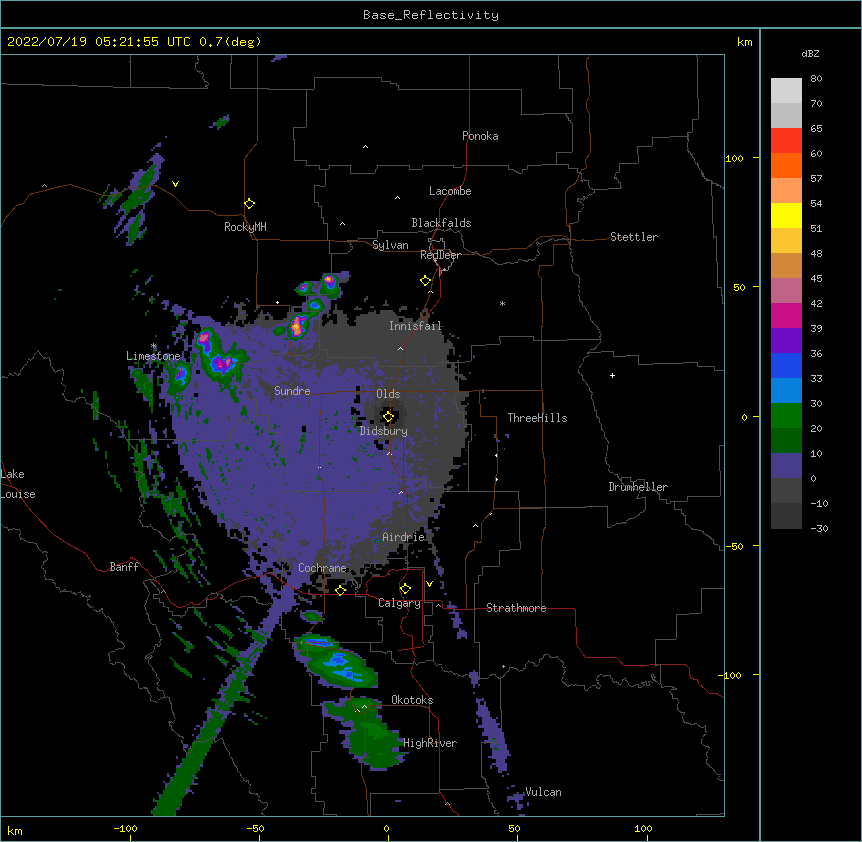The image size is (862, 842).
Task: Select the Airdrie label
Action: click(x=404, y=537)
